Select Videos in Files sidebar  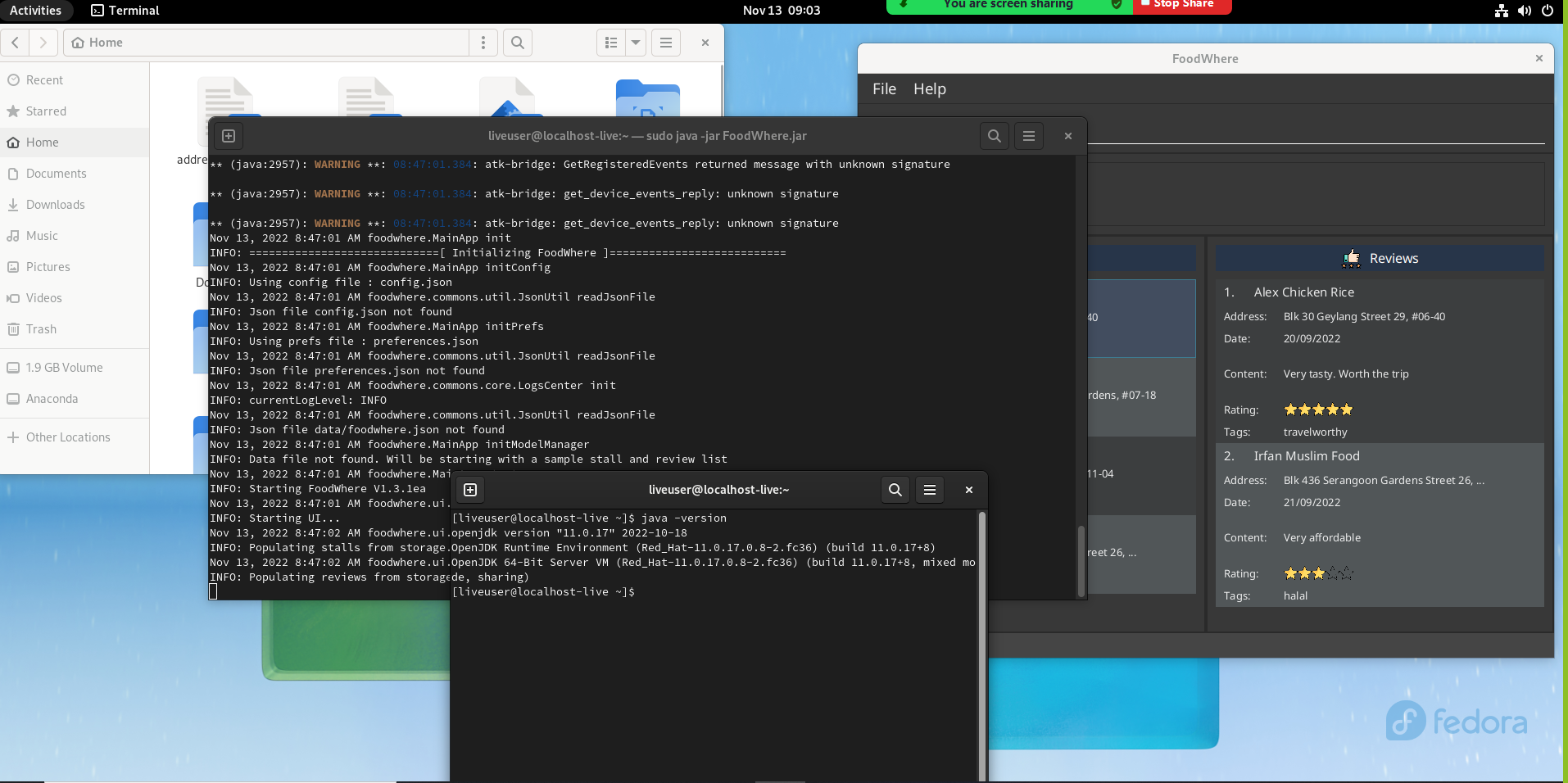click(75, 298)
